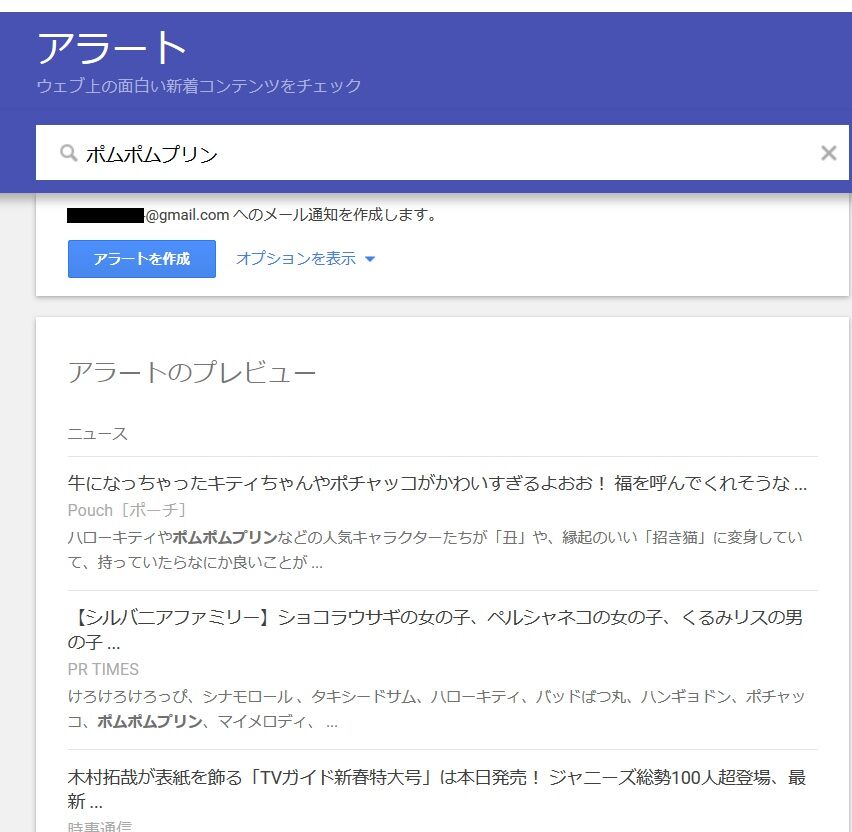
Task: Click the けろけろけろっぴ snippet text
Action: [x=436, y=709]
